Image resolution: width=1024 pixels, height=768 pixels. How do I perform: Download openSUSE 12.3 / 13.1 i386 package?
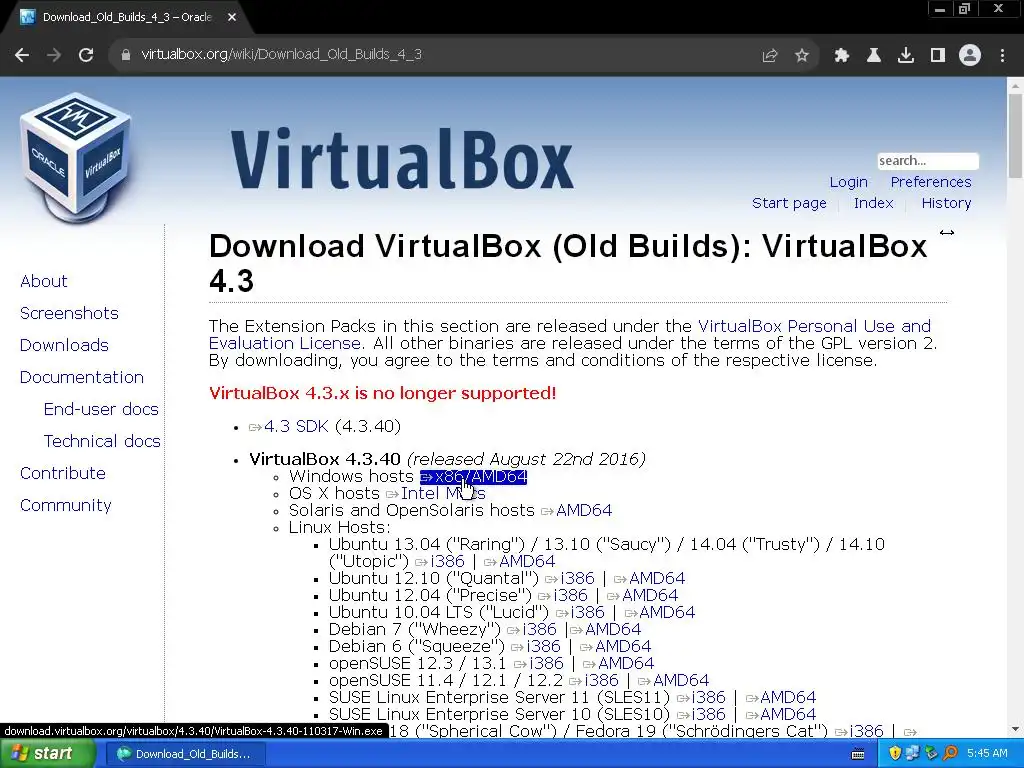pos(539,664)
